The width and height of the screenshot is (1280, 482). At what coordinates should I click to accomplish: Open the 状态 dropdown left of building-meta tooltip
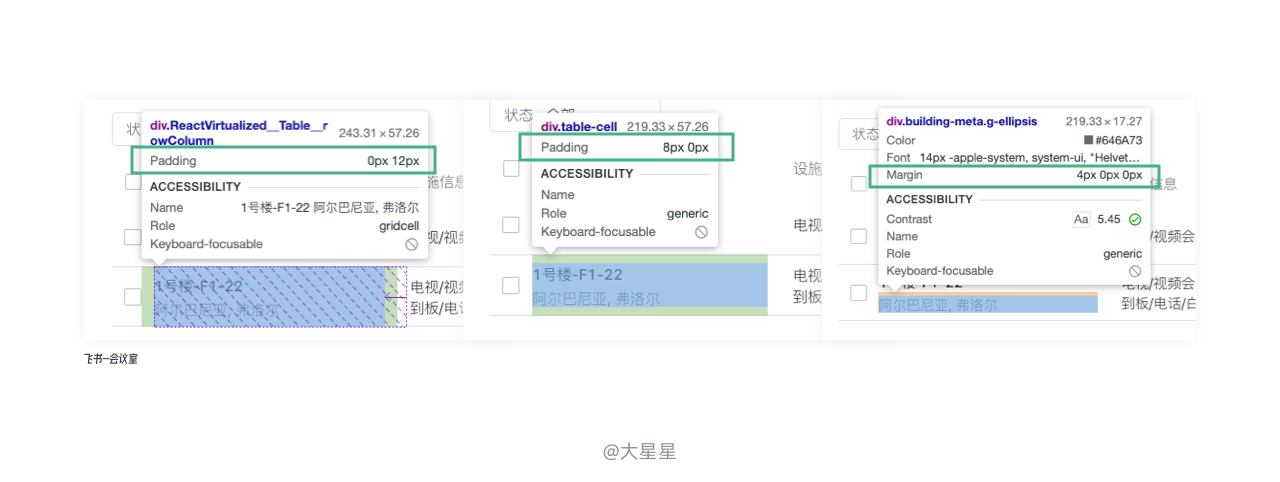point(858,133)
